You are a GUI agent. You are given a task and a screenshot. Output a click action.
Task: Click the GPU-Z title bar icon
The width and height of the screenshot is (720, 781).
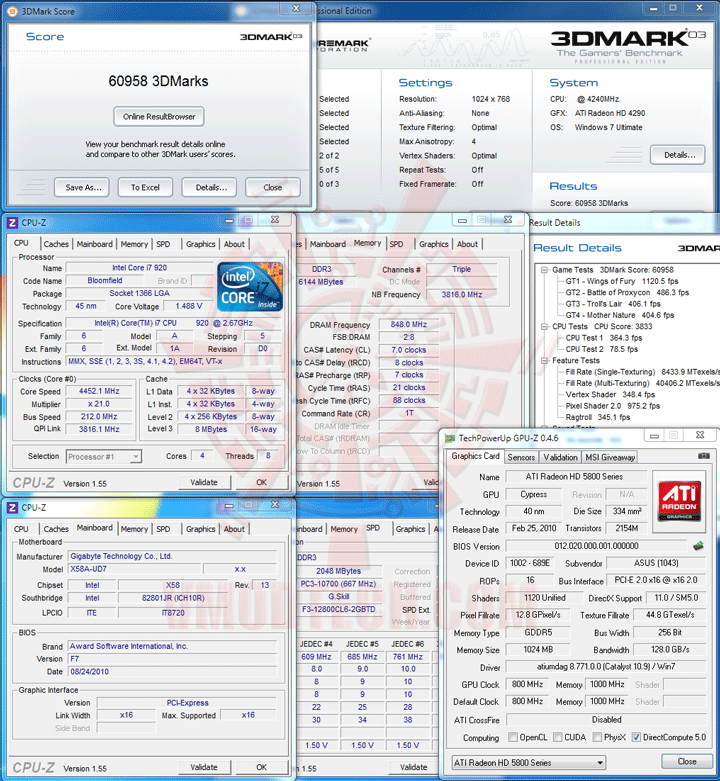pyautogui.click(x=450, y=438)
